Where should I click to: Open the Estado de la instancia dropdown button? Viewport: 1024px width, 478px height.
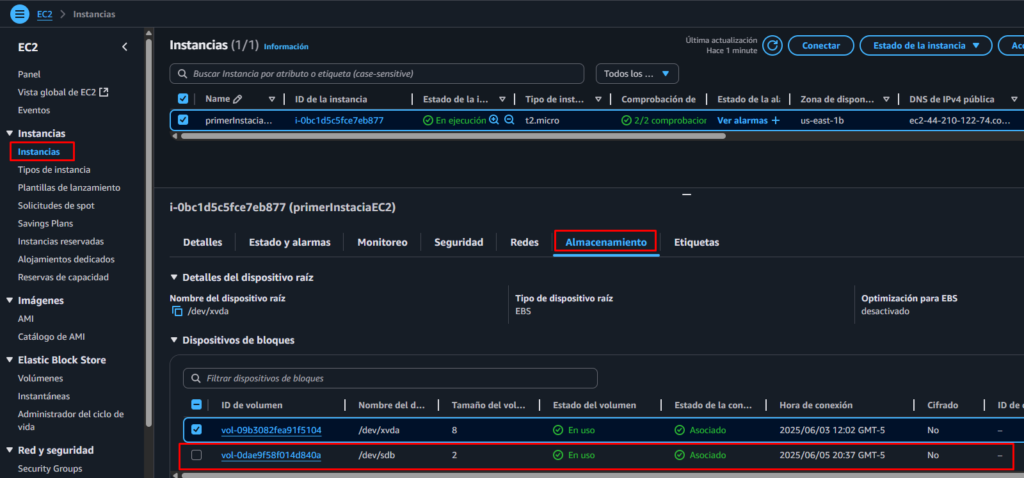[x=926, y=46]
